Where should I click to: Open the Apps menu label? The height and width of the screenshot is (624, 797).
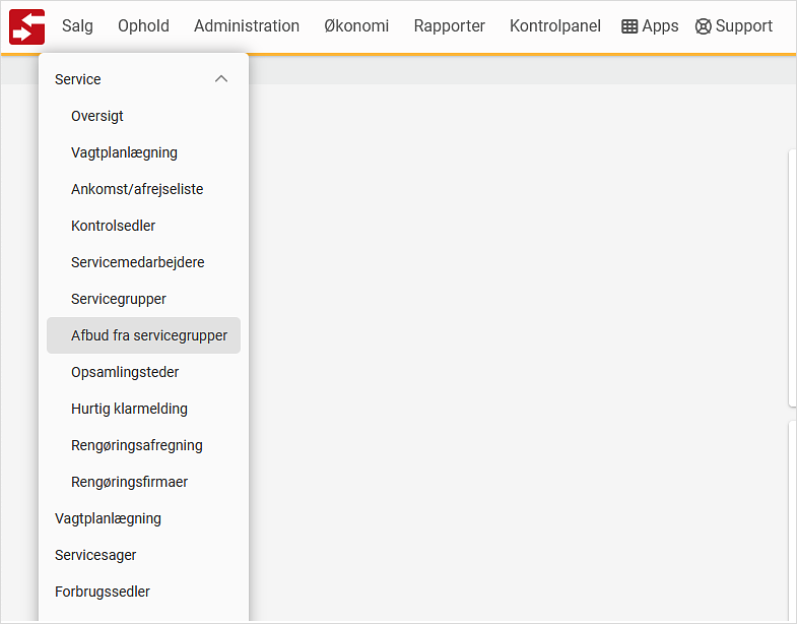[x=660, y=26]
